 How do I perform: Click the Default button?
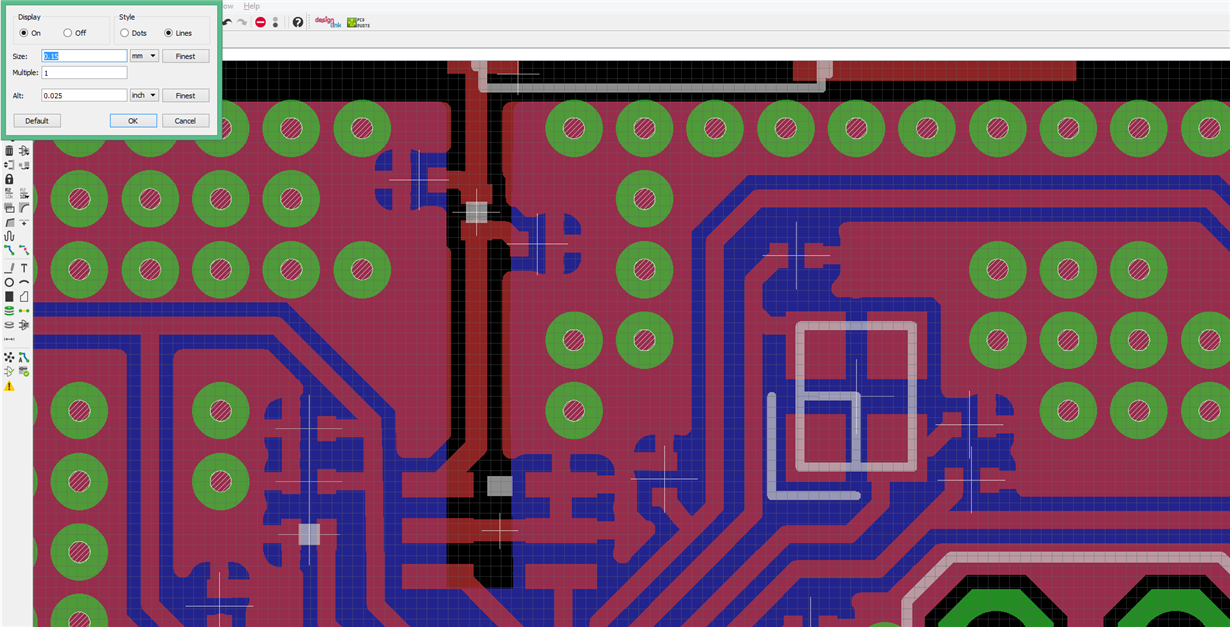click(x=37, y=120)
